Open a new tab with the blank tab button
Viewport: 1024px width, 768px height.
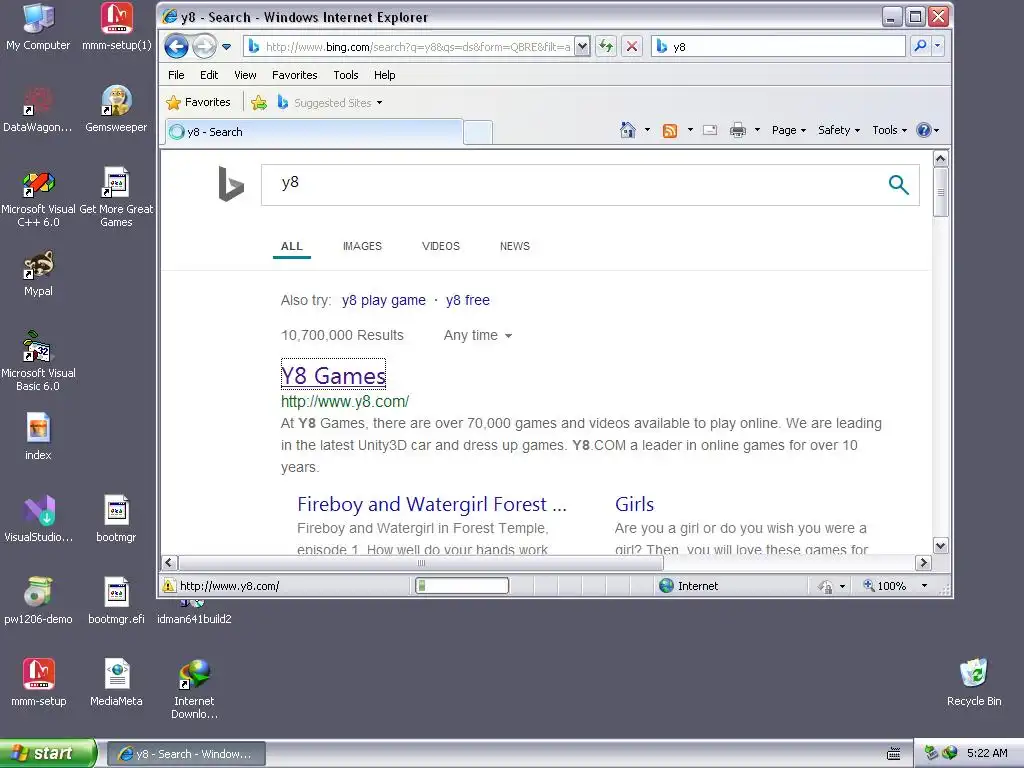478,133
